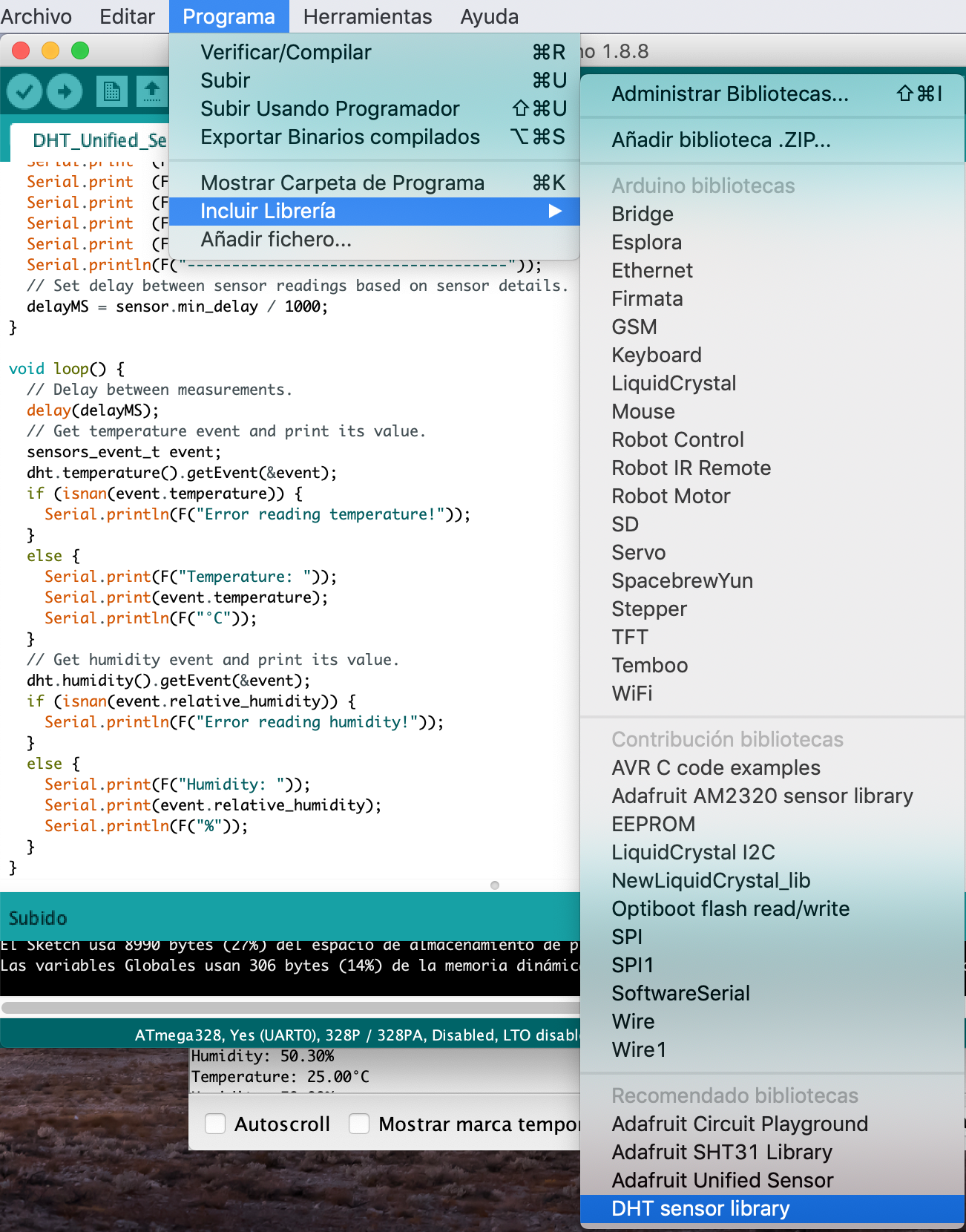Open the Herramientas menu
This screenshot has width=966, height=1232.
coord(367,16)
